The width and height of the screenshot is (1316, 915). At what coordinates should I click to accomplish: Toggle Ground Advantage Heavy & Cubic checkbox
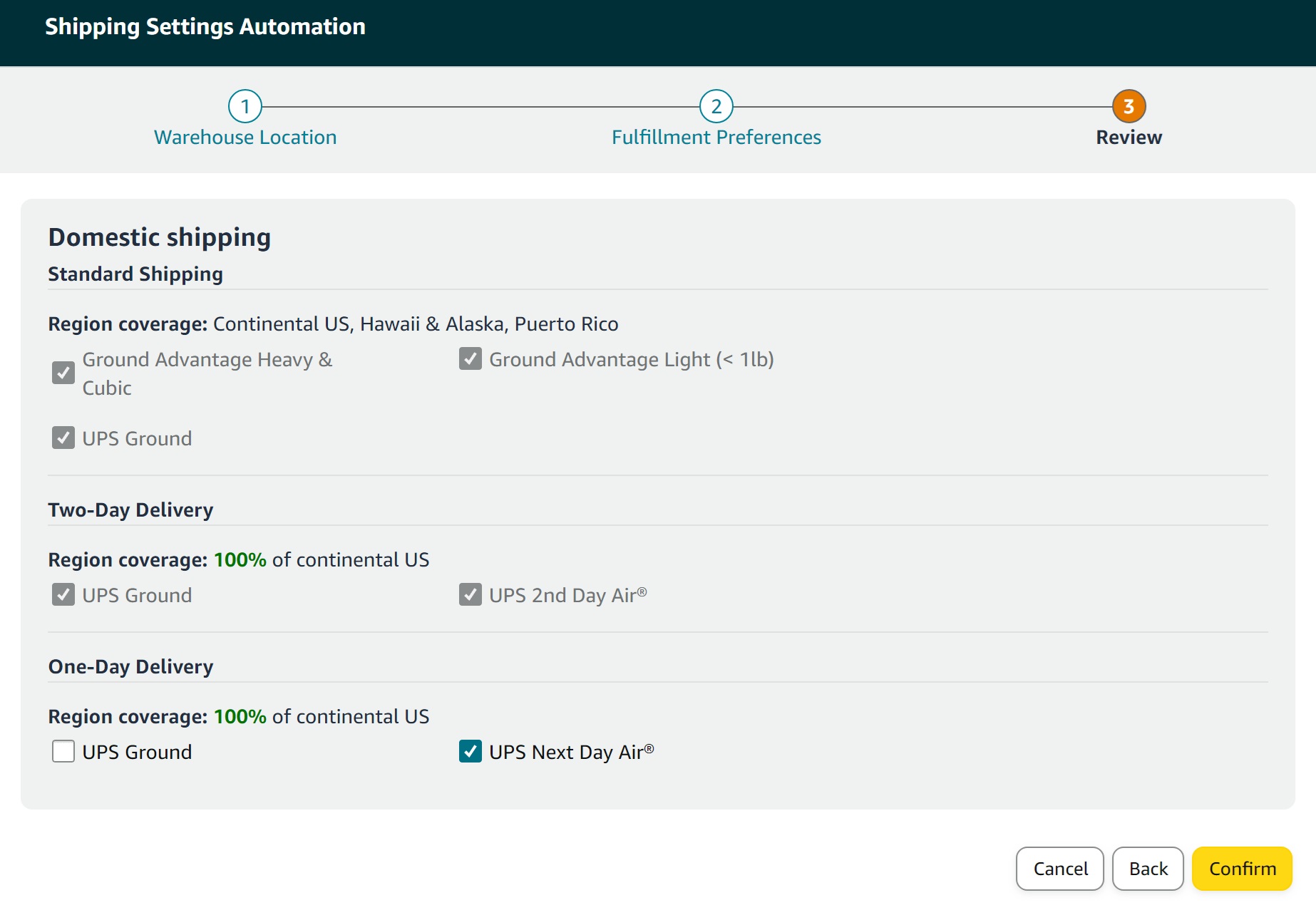point(63,373)
